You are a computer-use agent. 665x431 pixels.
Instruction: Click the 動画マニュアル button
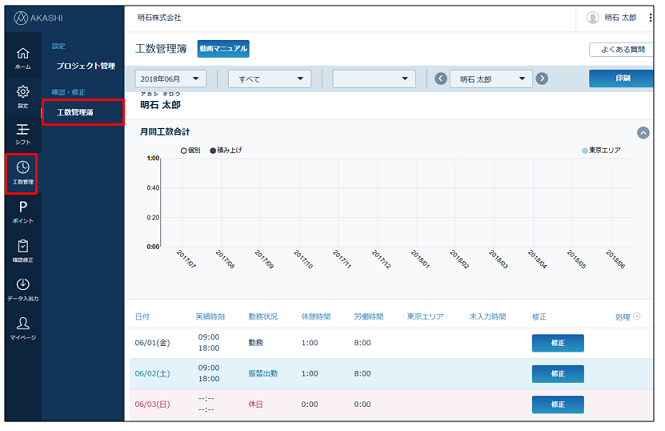point(223,48)
